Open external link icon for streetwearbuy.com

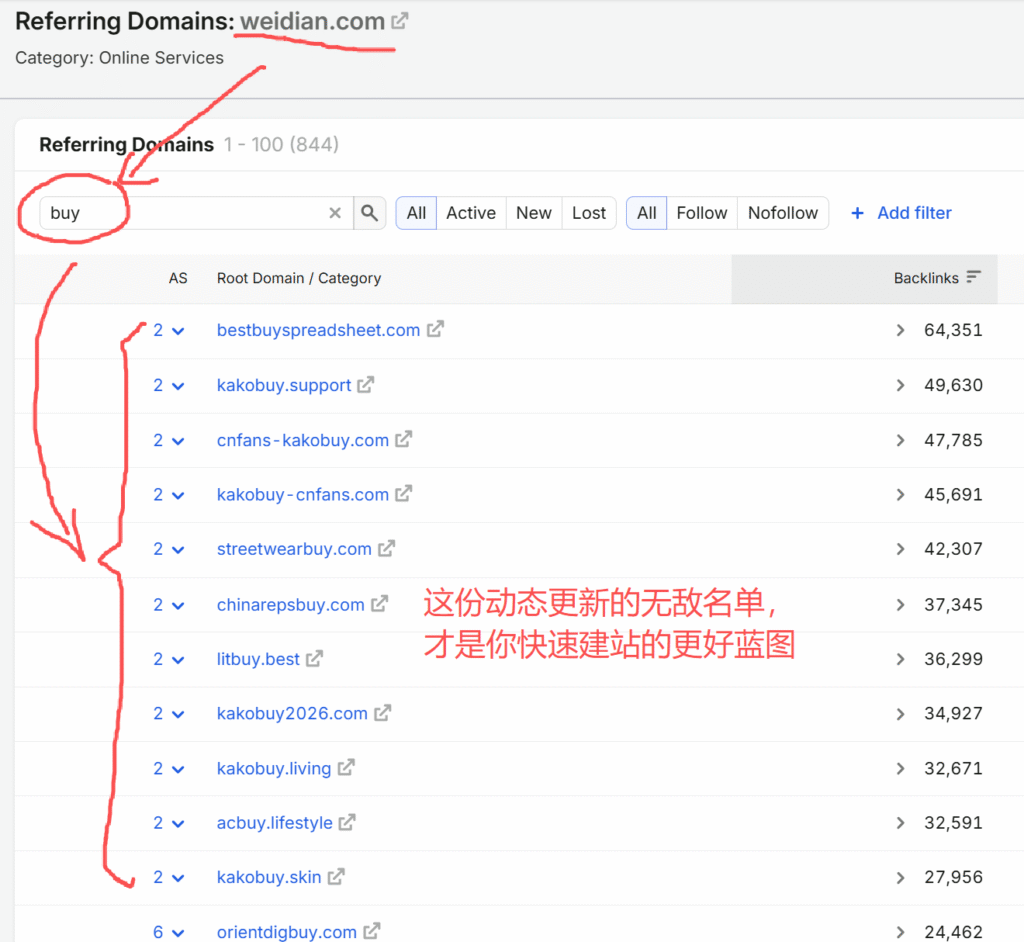(x=387, y=549)
